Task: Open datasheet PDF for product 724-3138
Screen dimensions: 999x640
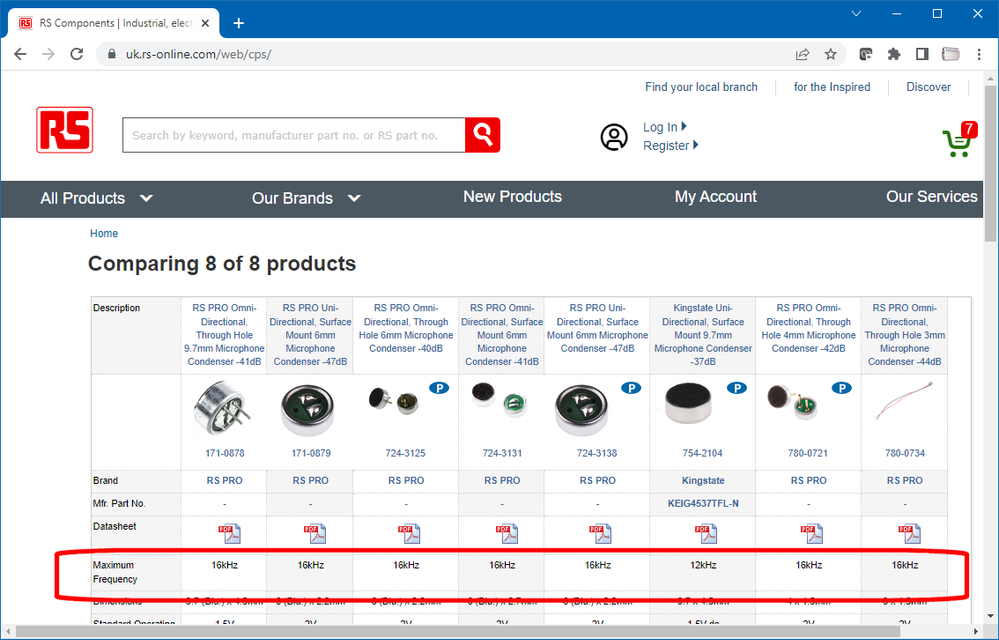Action: [600, 534]
